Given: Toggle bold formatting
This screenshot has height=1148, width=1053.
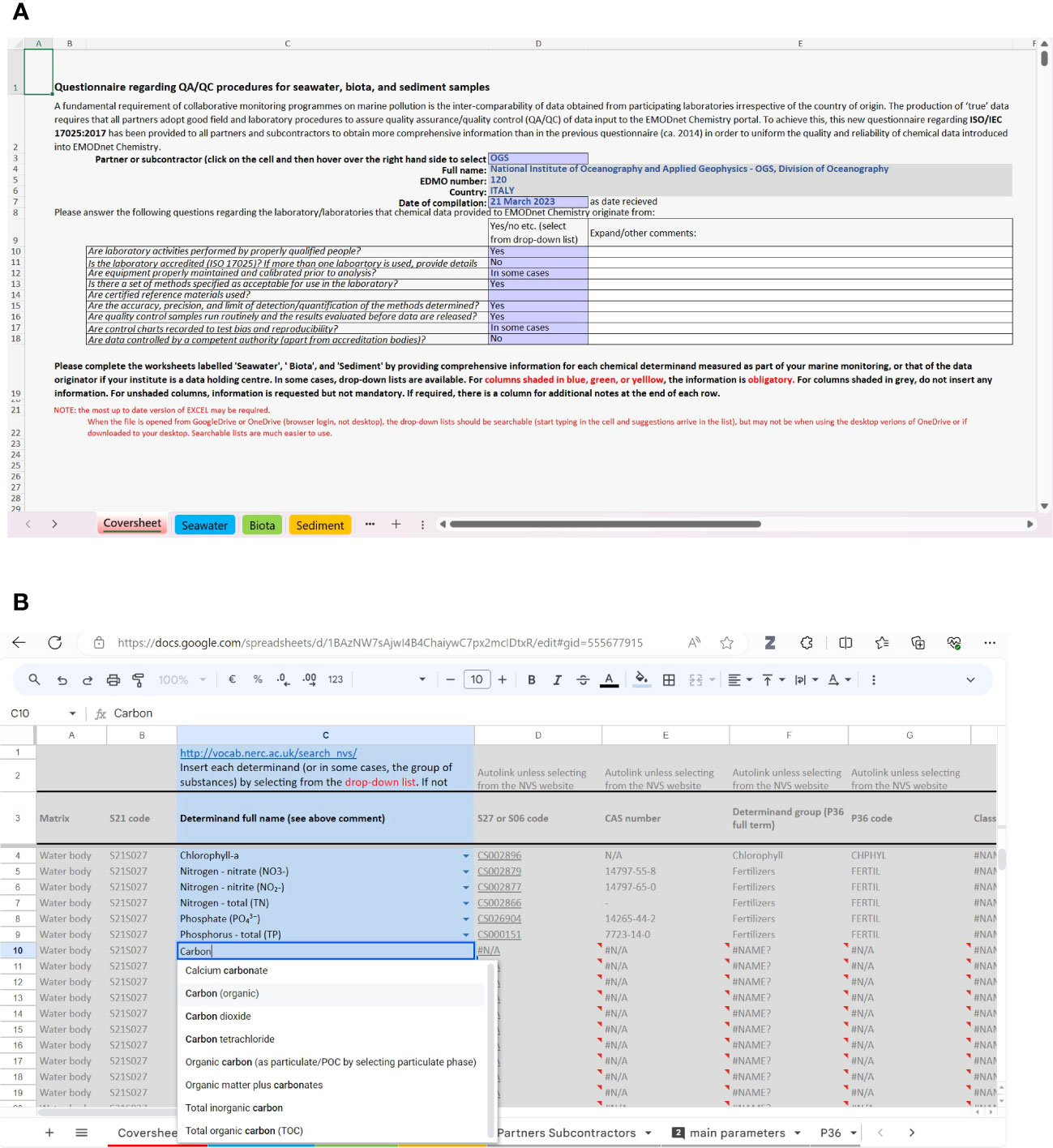Looking at the screenshot, I should click(x=531, y=680).
